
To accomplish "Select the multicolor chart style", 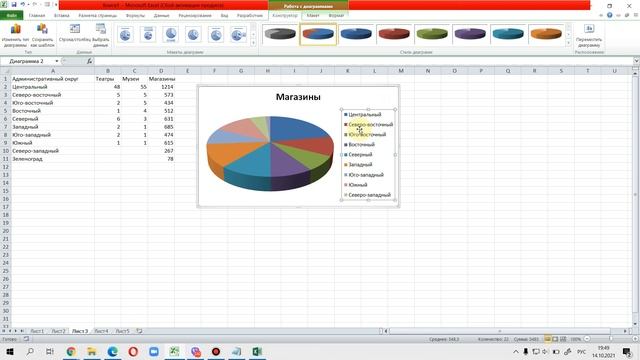I will pyautogui.click(x=318, y=34).
